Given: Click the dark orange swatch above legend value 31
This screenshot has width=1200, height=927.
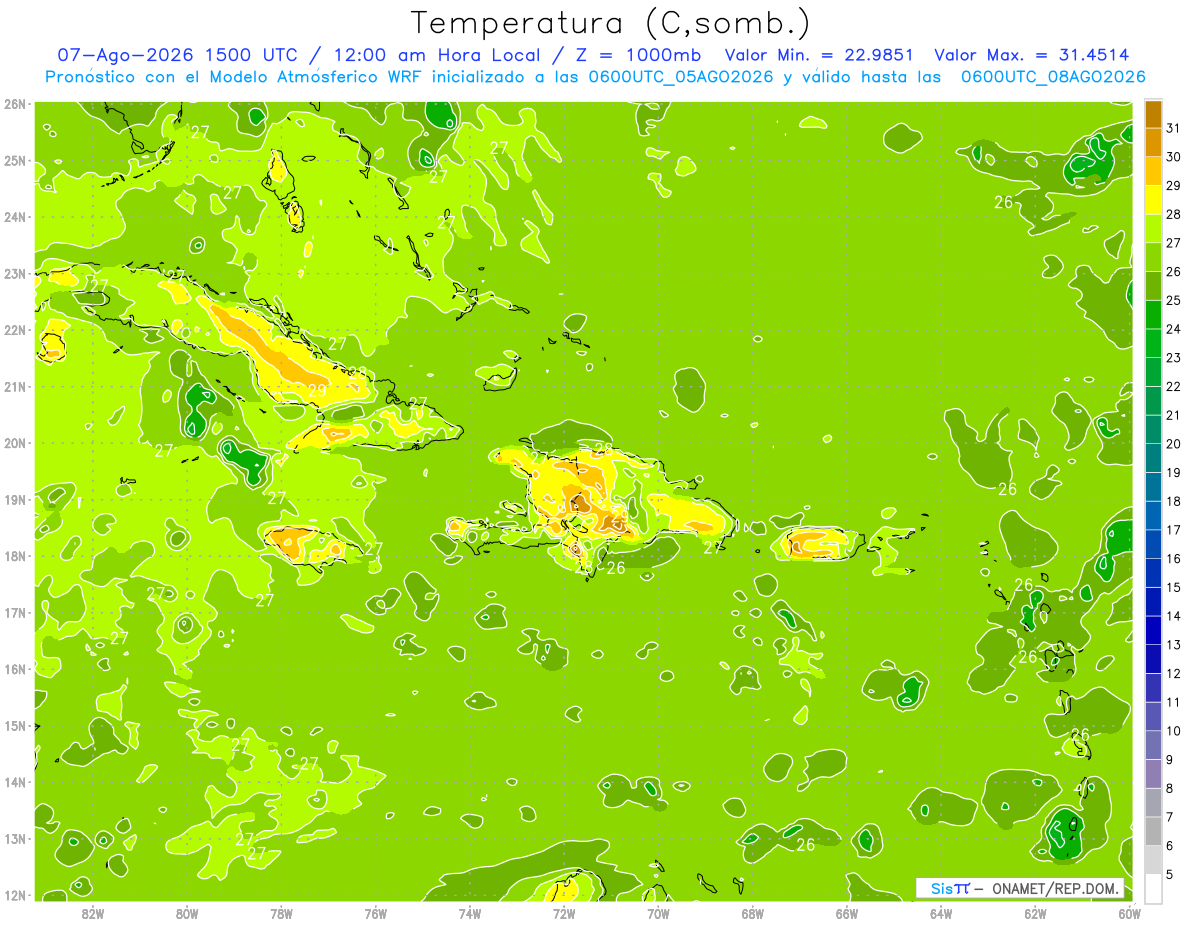Looking at the screenshot, I should 1153,114.
